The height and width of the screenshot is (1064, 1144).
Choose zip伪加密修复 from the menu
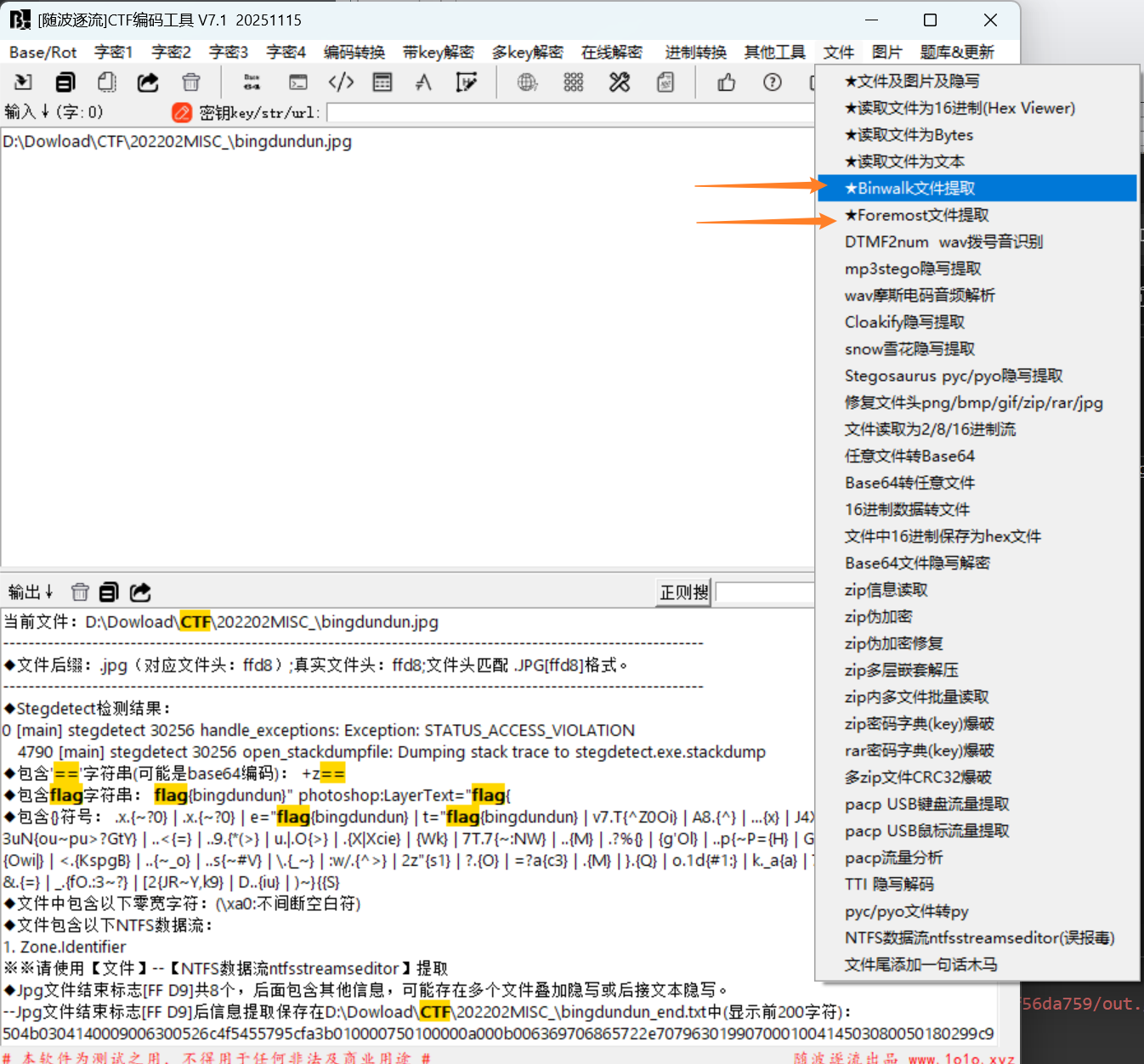[977, 643]
